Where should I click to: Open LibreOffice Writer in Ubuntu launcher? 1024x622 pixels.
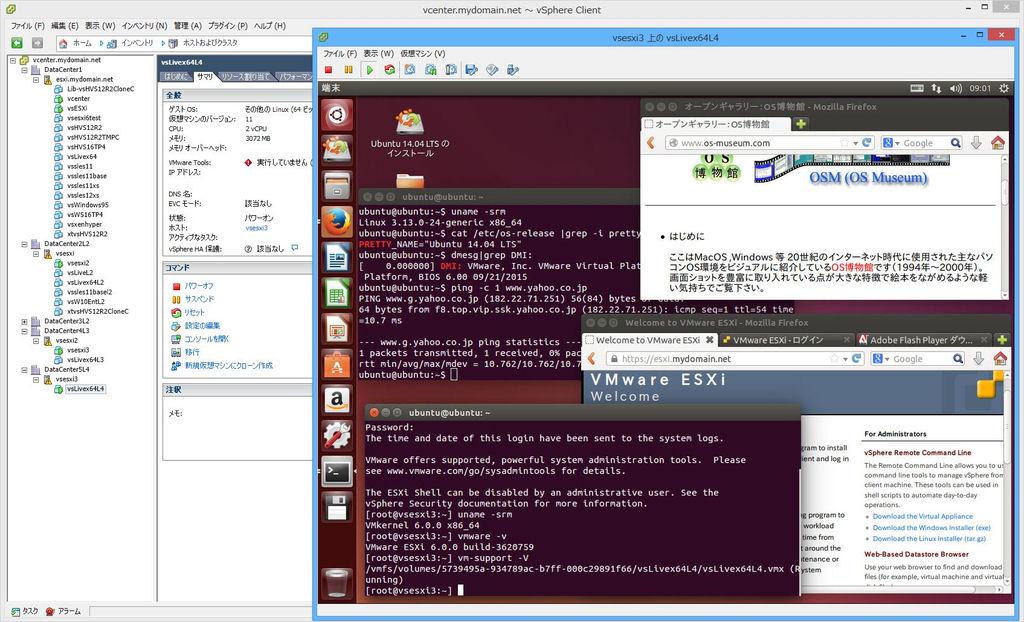point(337,258)
